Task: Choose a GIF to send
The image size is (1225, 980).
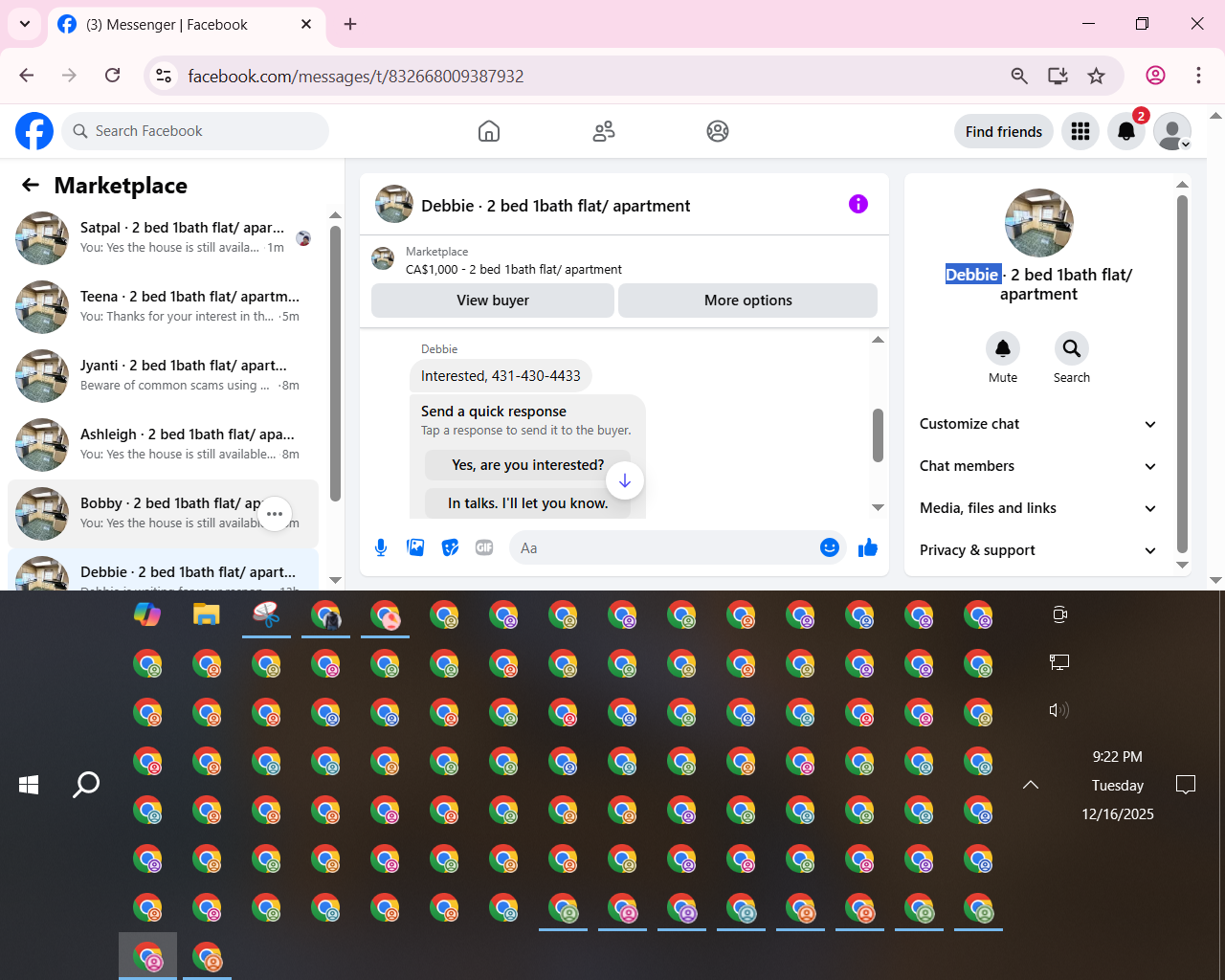Action: 484,547
